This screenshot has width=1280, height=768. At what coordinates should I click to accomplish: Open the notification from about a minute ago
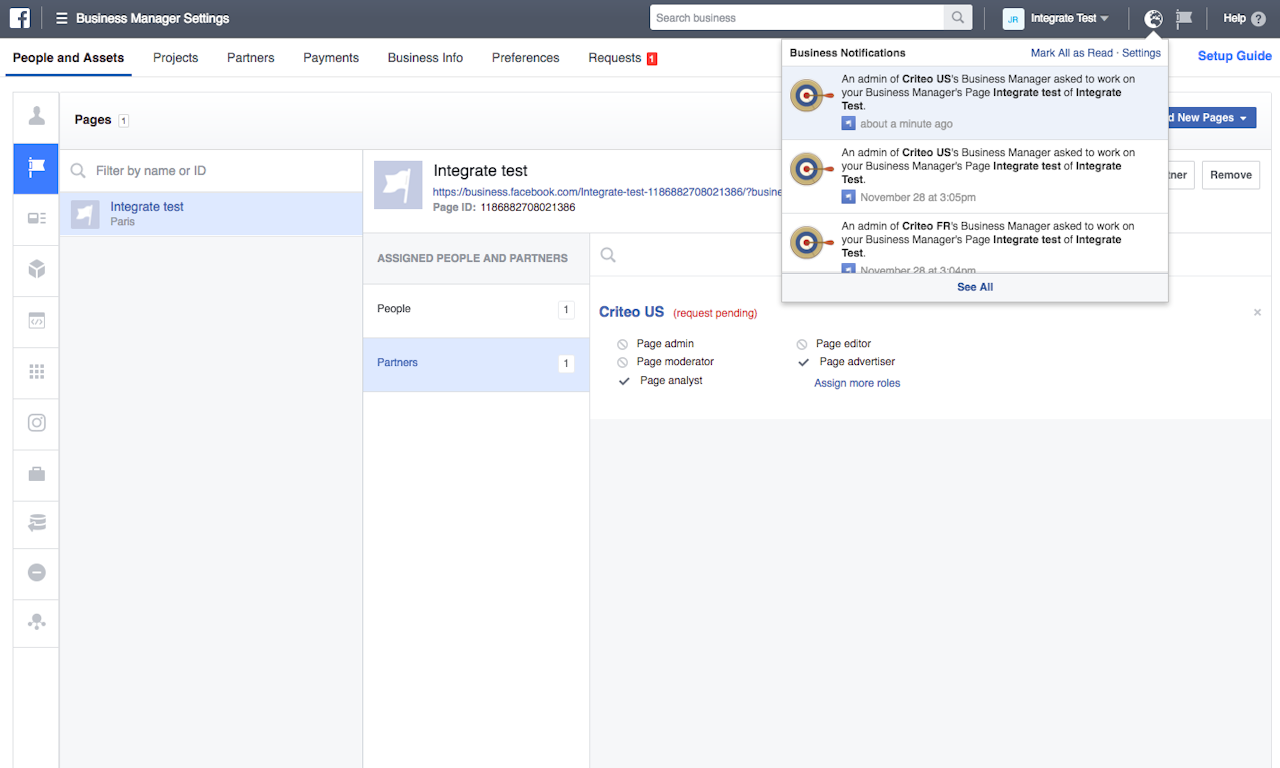click(975, 103)
